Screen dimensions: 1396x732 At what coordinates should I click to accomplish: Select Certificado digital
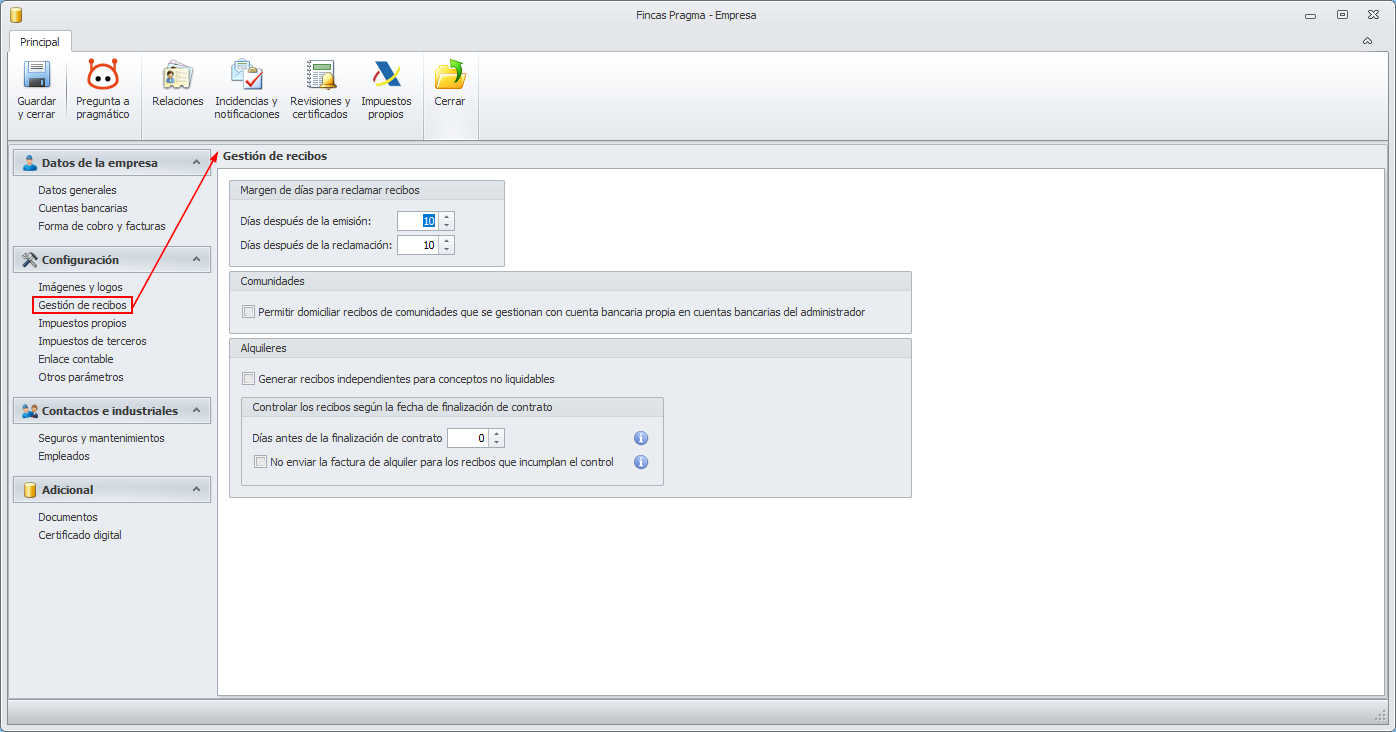tap(80, 535)
